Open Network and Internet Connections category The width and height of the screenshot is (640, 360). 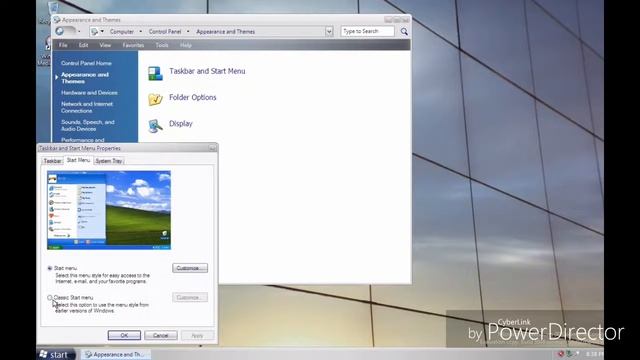87,107
